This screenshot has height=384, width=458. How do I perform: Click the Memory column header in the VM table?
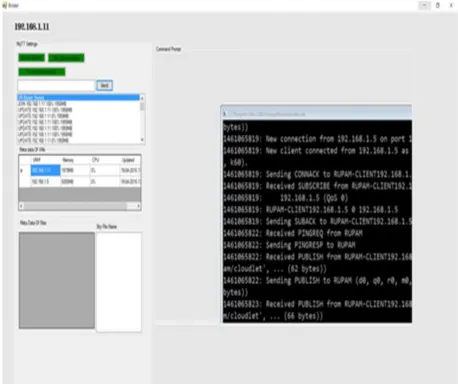tap(75, 160)
